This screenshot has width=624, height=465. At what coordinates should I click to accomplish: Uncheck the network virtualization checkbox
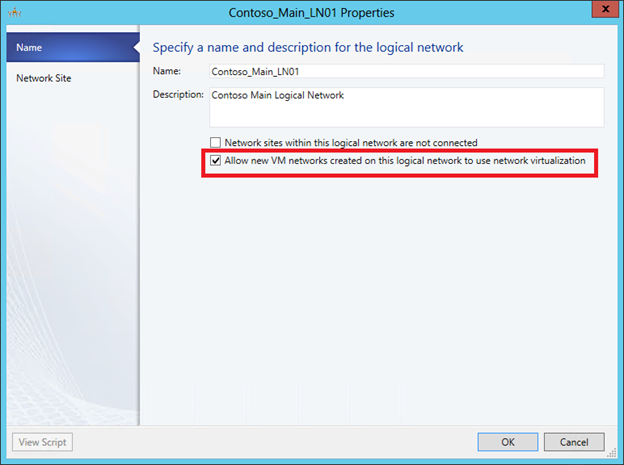point(215,160)
